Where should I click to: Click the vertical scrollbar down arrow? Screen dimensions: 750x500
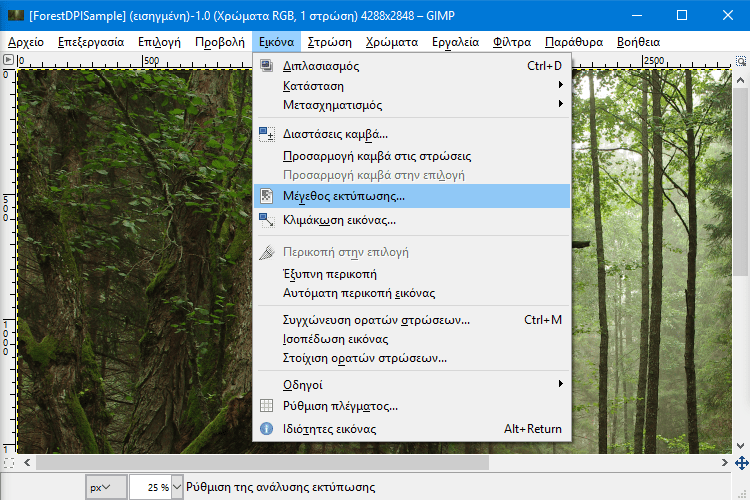click(x=740, y=445)
